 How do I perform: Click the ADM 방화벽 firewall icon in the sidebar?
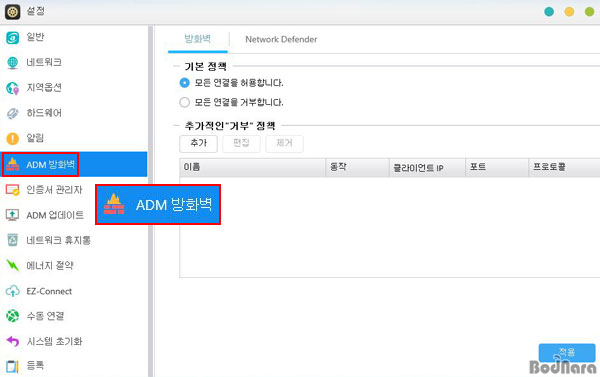coord(13,165)
